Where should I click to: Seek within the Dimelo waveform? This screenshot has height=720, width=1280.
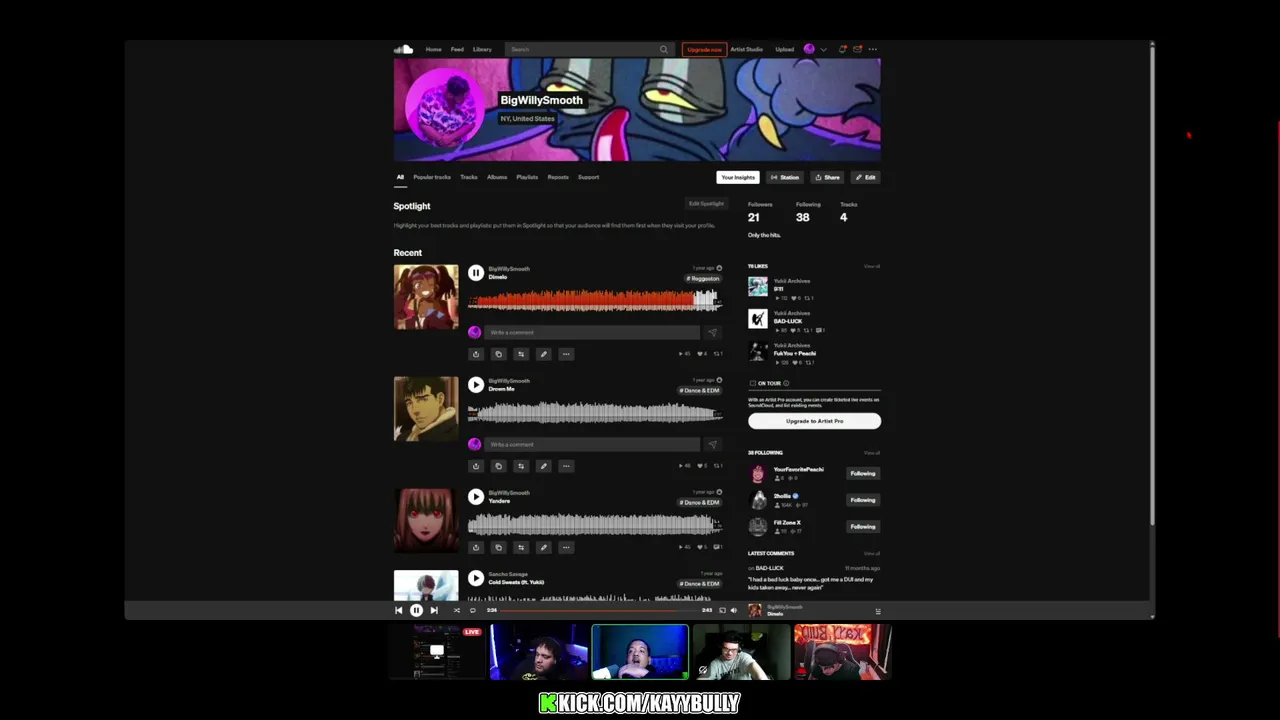[594, 300]
